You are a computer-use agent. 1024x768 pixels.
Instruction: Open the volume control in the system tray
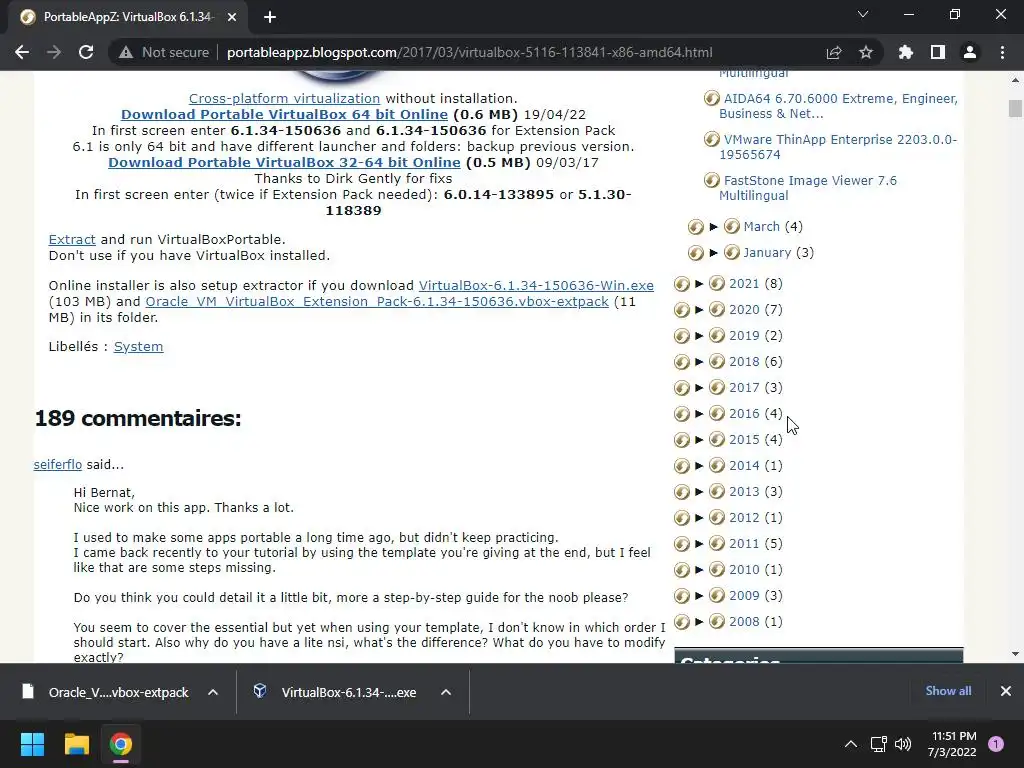point(903,744)
